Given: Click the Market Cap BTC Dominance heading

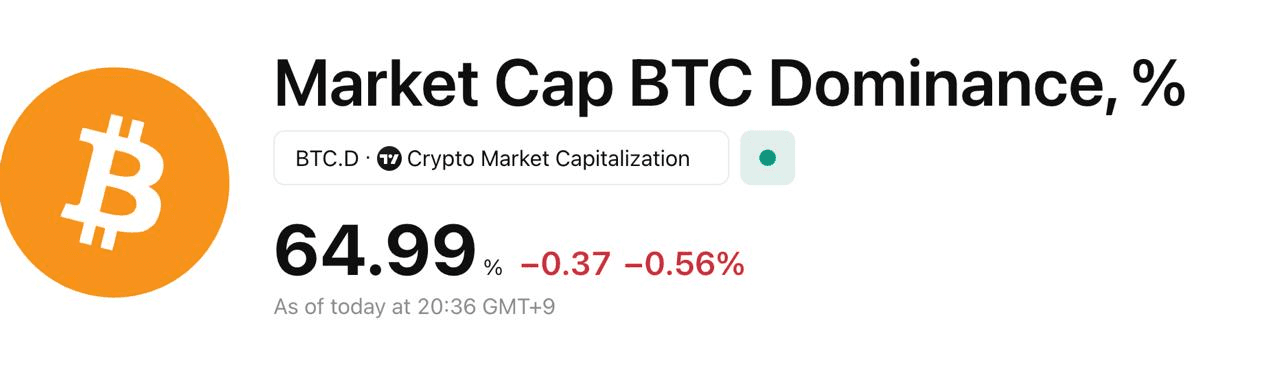Looking at the screenshot, I should click(x=730, y=82).
